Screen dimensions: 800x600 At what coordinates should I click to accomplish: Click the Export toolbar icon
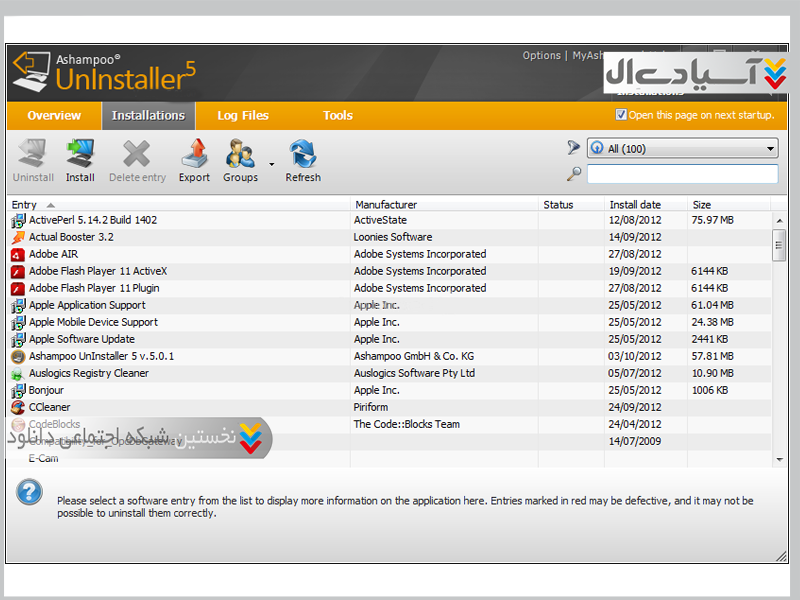click(x=194, y=155)
